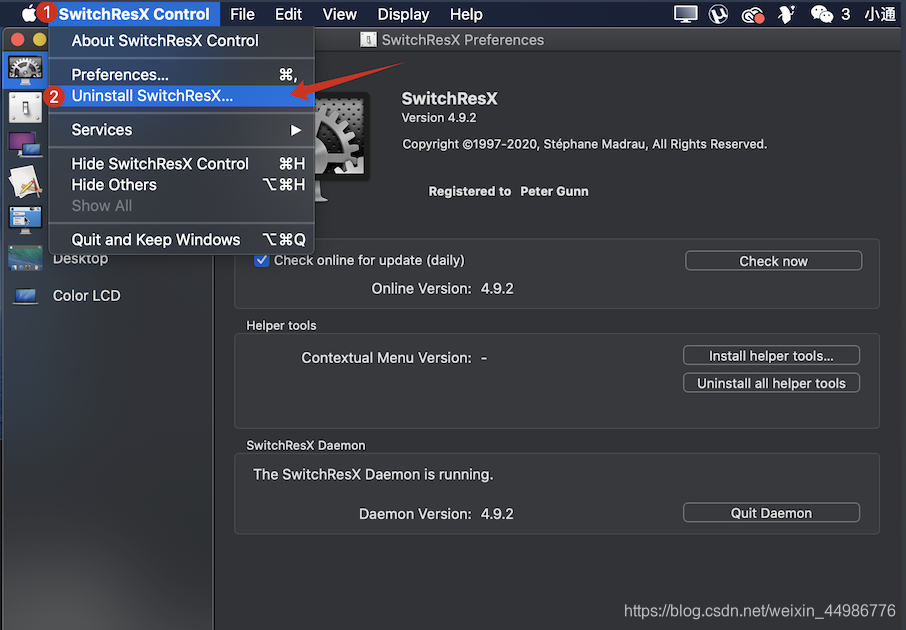The width and height of the screenshot is (906, 630).
Task: Click the Daemon Version: 4.9.2 text
Action: point(436,514)
